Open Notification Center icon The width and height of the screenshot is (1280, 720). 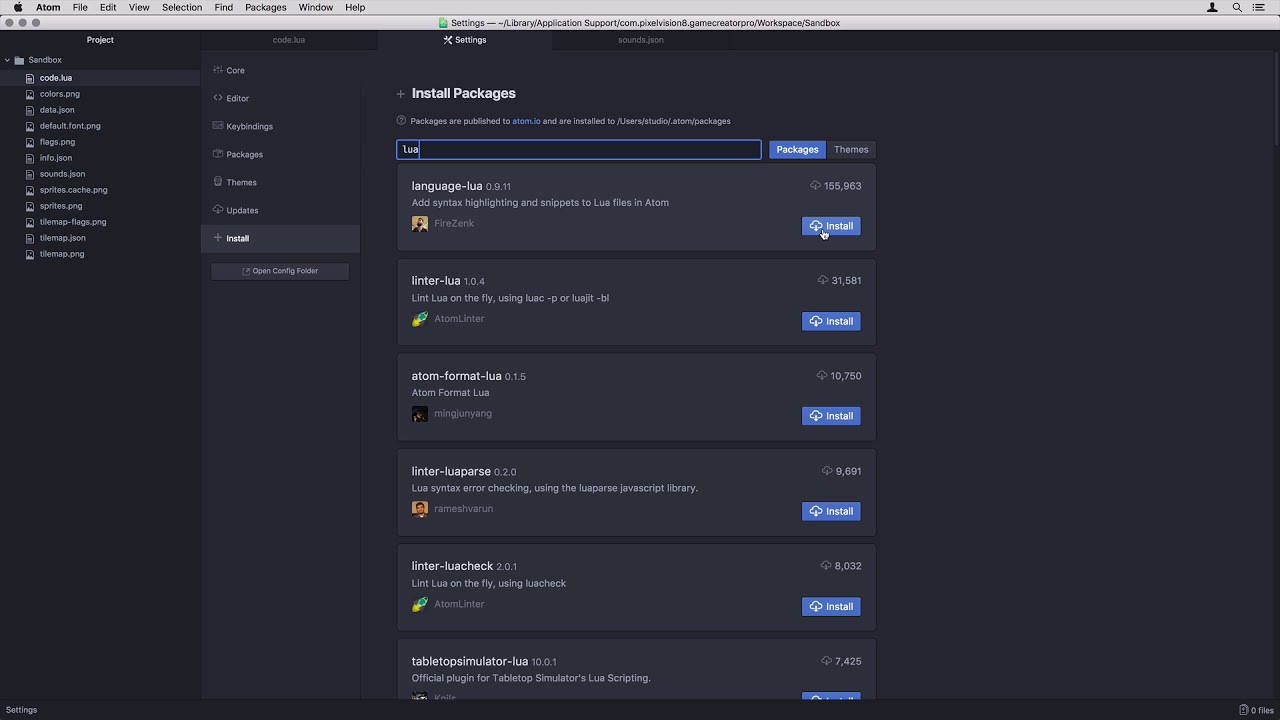[x=1259, y=7]
